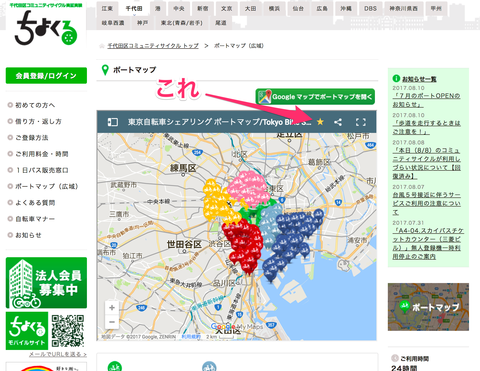The width and height of the screenshot is (480, 371).
Task: Open the 江東 area tab
Action: point(107,9)
